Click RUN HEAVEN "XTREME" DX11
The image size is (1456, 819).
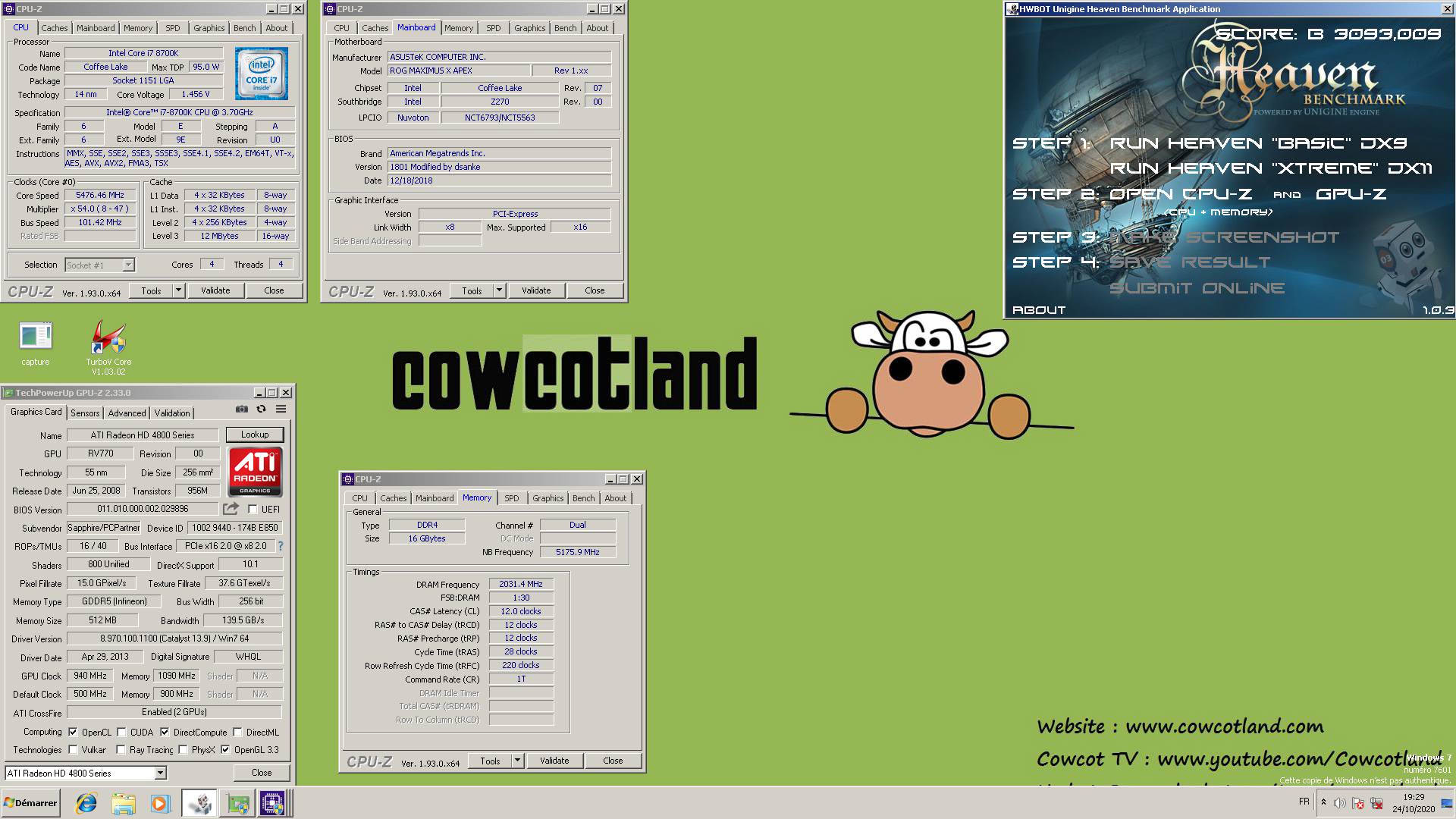1271,168
